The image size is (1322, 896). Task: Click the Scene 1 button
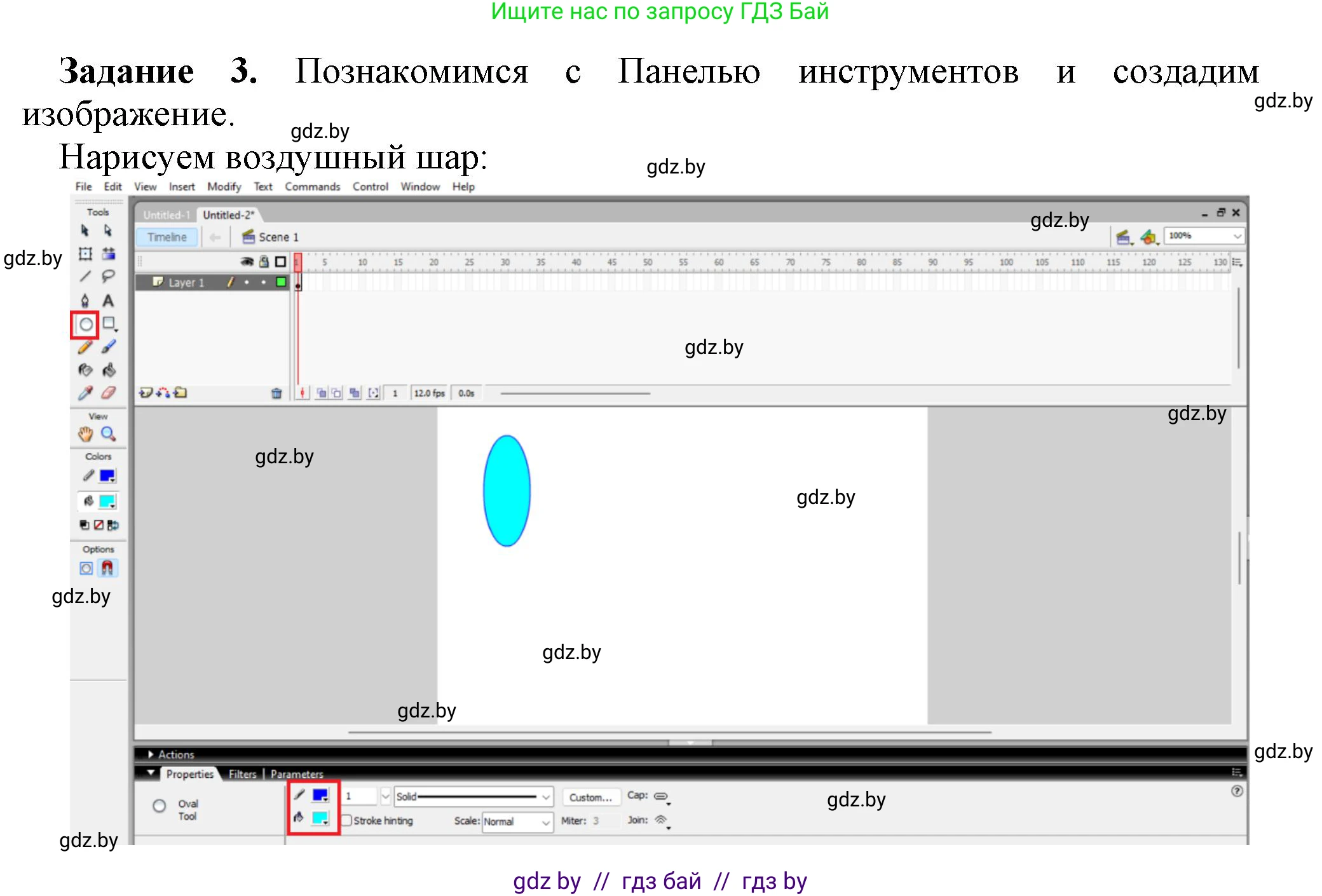[278, 236]
